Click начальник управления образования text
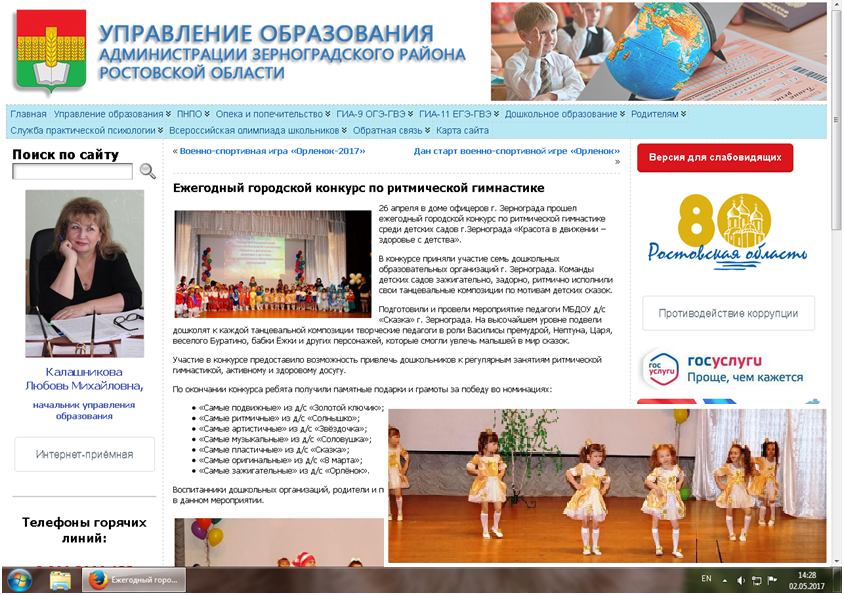844x595 pixels. point(84,410)
